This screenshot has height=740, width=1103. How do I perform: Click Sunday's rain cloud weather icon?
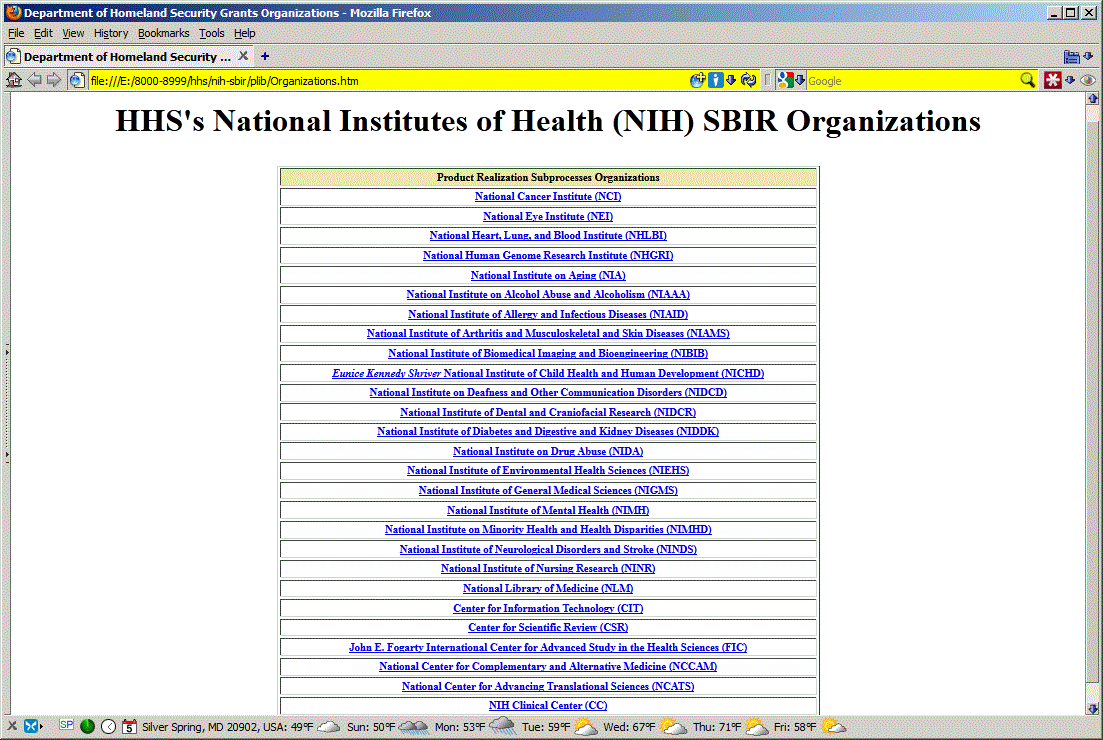pos(414,727)
